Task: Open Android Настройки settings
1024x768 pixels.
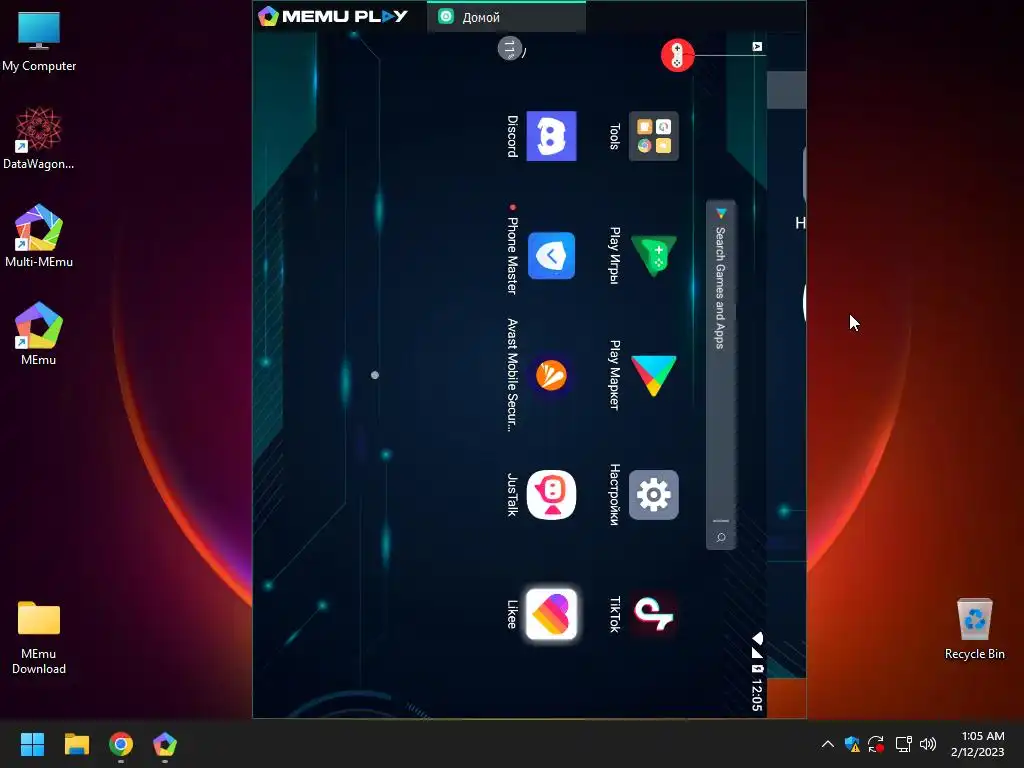Action: (x=654, y=495)
